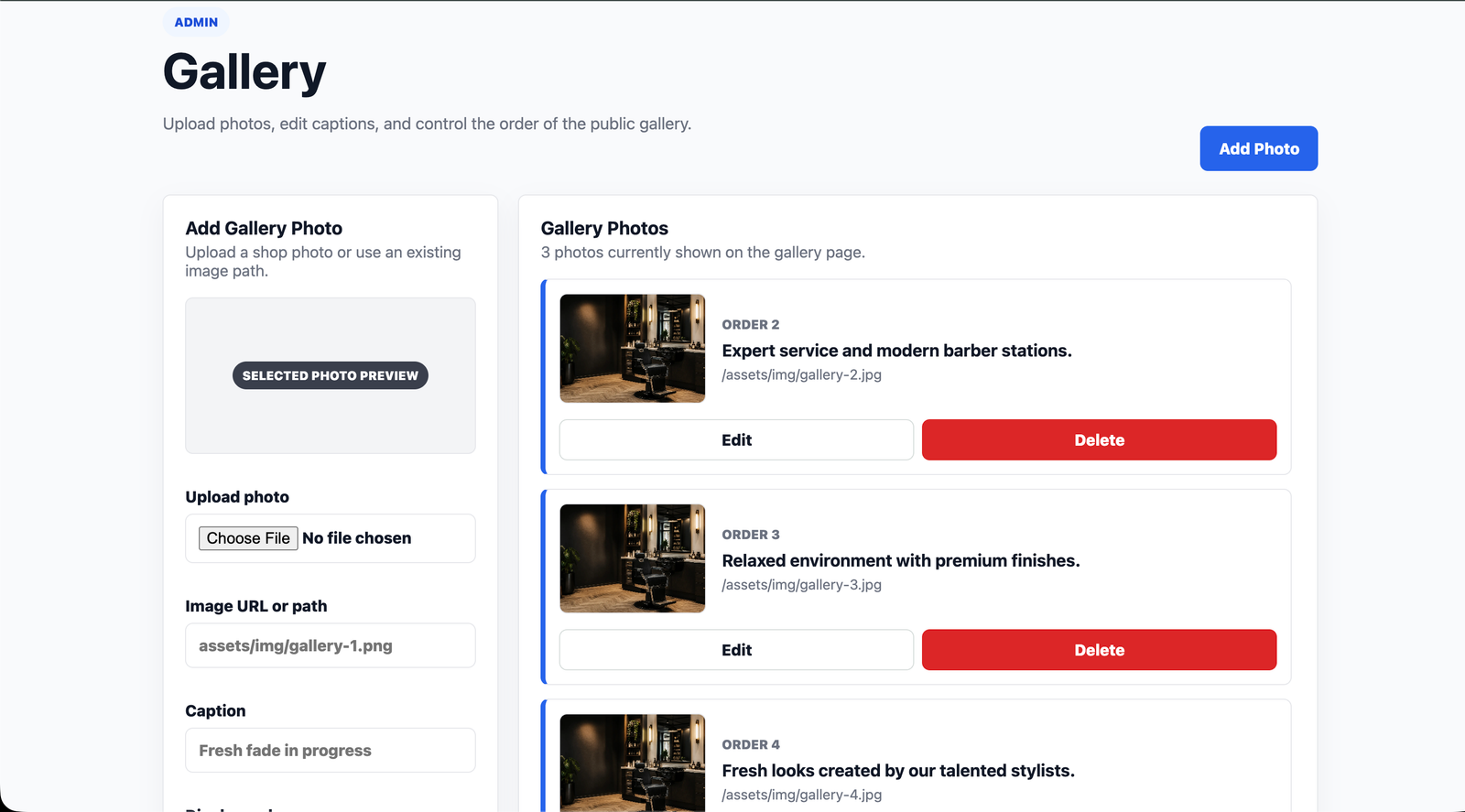Click the 'ORDER 2' label

pos(751,324)
